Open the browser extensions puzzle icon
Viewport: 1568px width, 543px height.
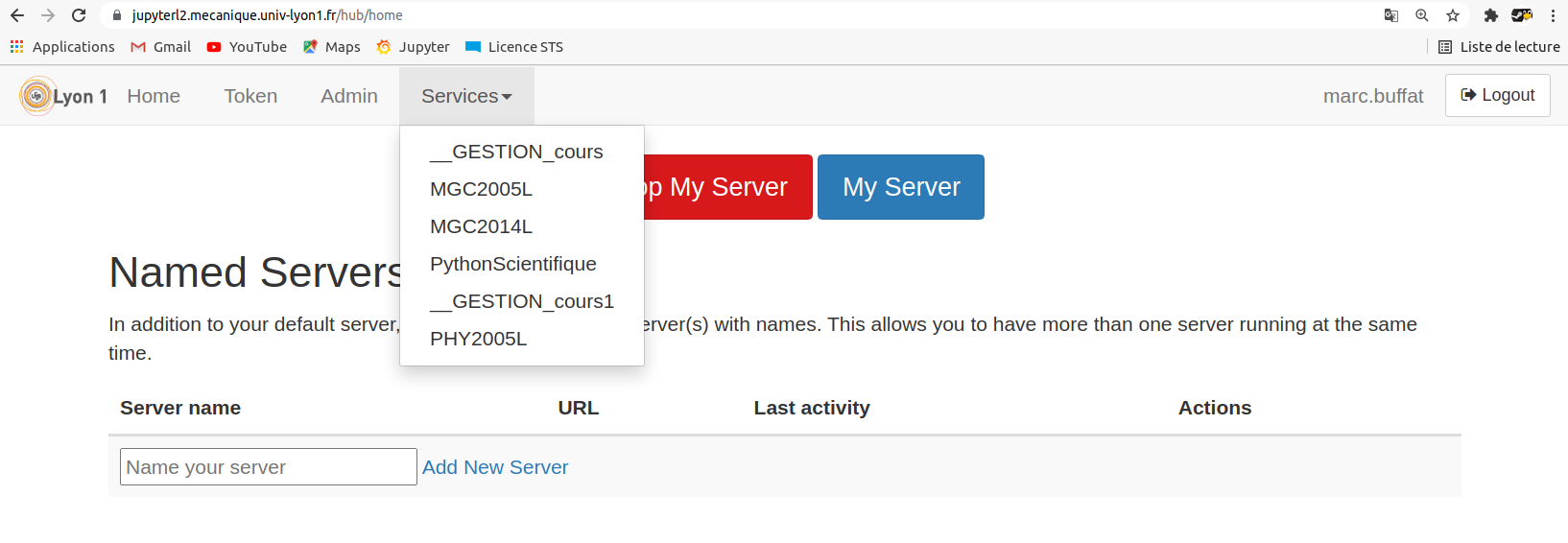coord(1490,15)
